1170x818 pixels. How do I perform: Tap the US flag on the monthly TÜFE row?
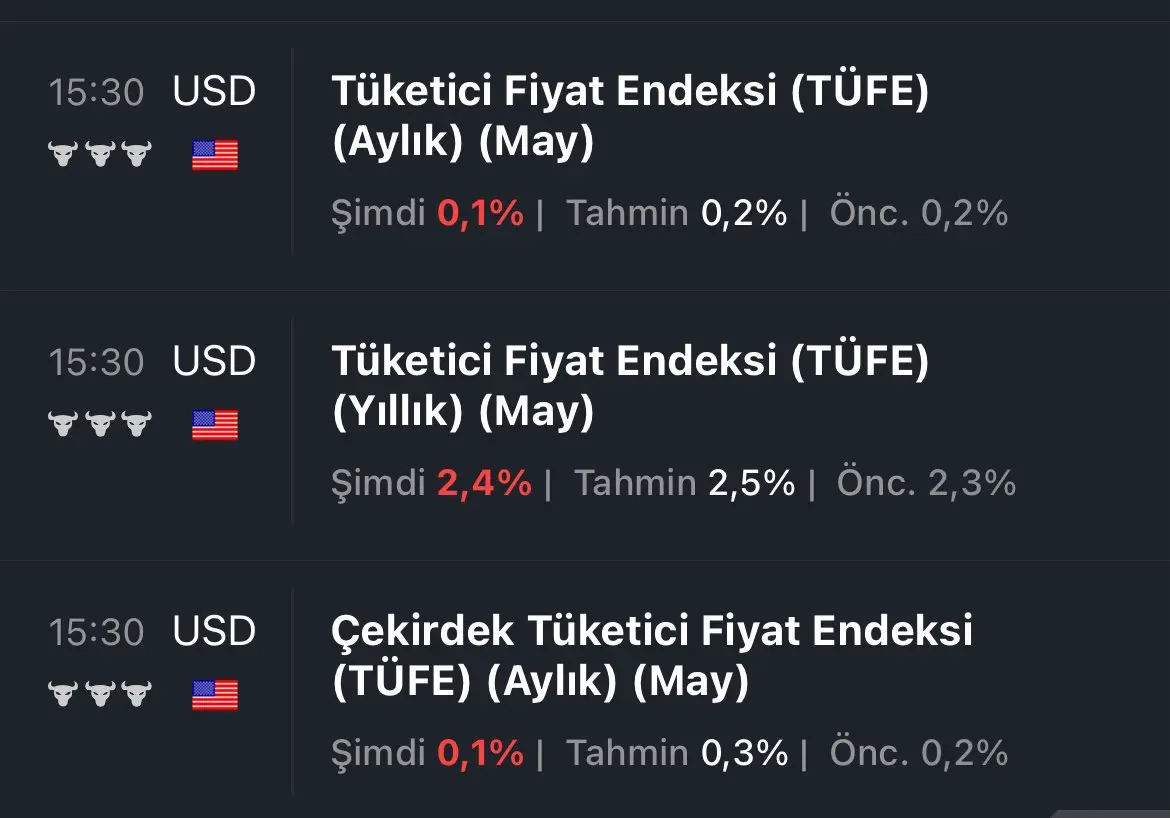[x=215, y=155]
